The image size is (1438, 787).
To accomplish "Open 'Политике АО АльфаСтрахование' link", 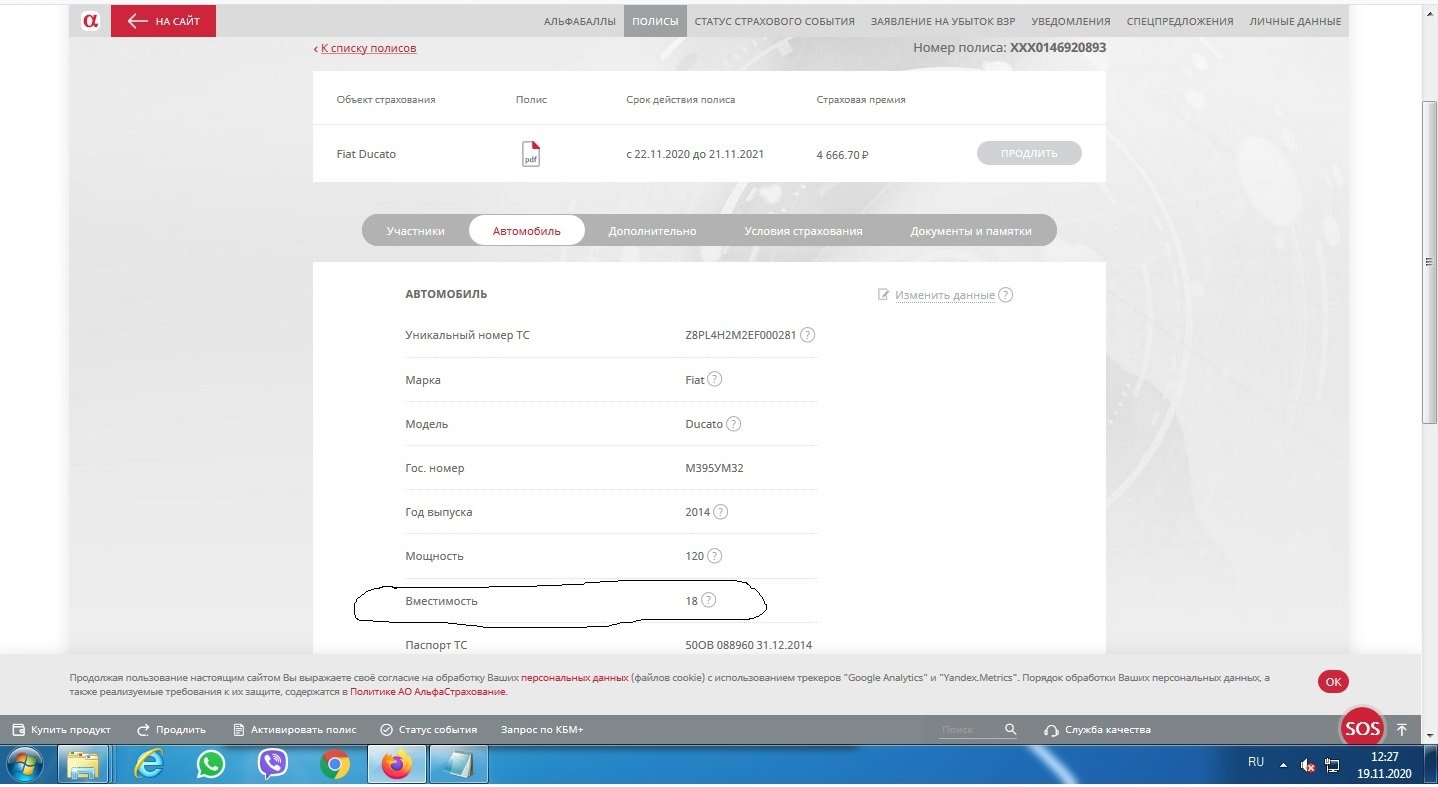I will (428, 692).
